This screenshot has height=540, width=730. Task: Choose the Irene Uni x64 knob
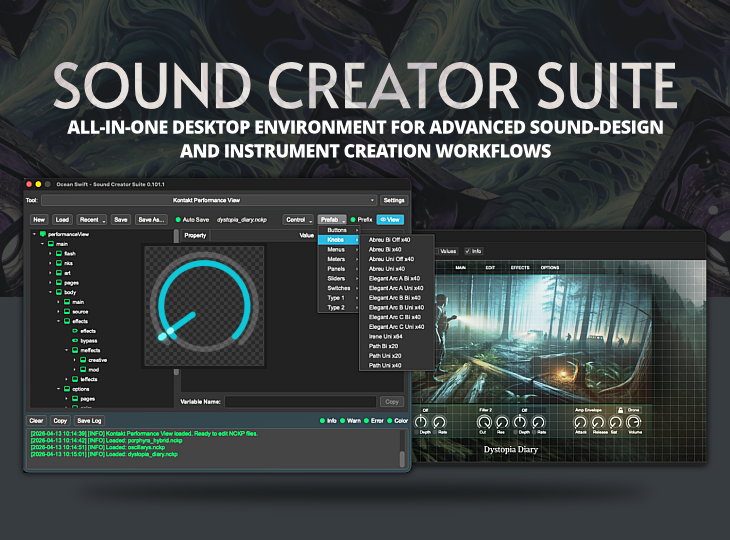(396, 336)
